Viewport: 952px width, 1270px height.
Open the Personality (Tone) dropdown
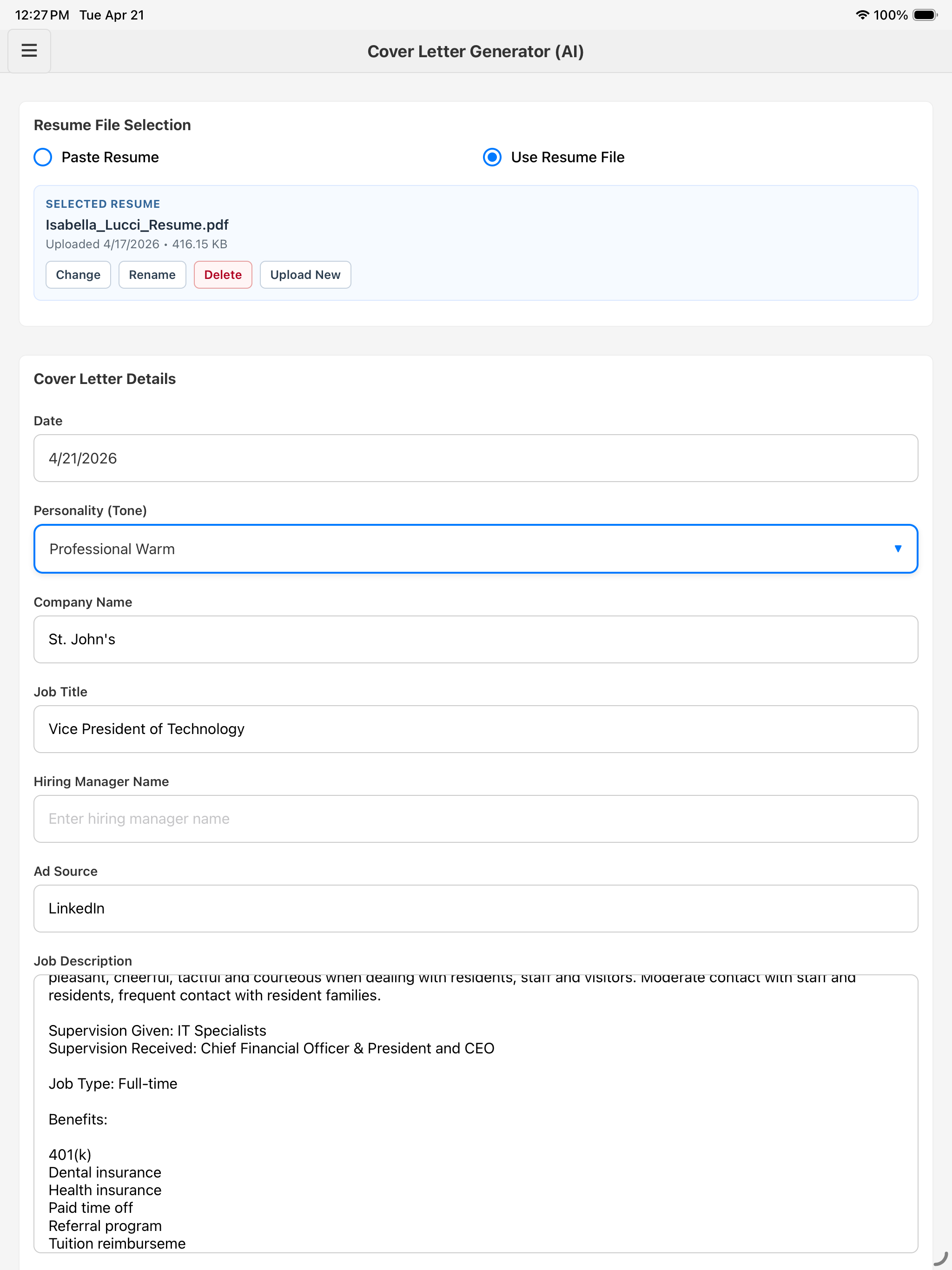[476, 549]
